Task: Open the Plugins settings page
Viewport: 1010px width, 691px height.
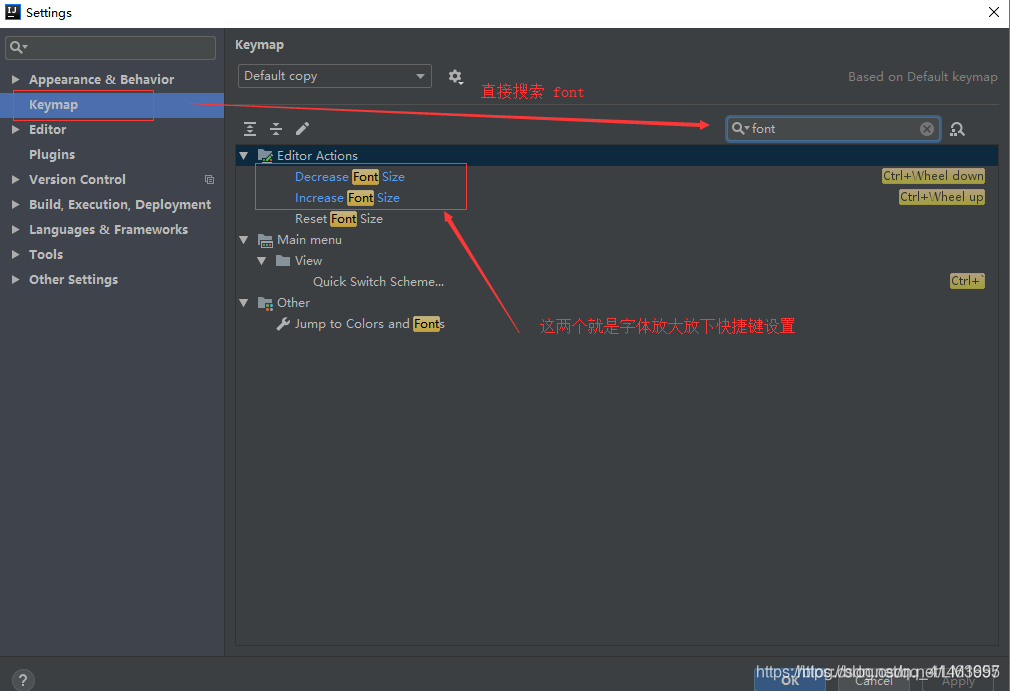Action: coord(52,155)
